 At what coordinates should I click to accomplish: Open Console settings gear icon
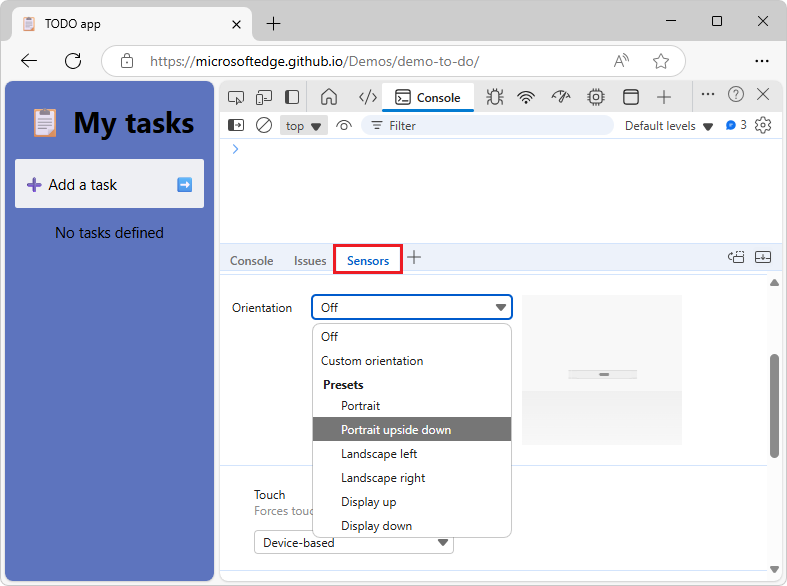(x=763, y=125)
